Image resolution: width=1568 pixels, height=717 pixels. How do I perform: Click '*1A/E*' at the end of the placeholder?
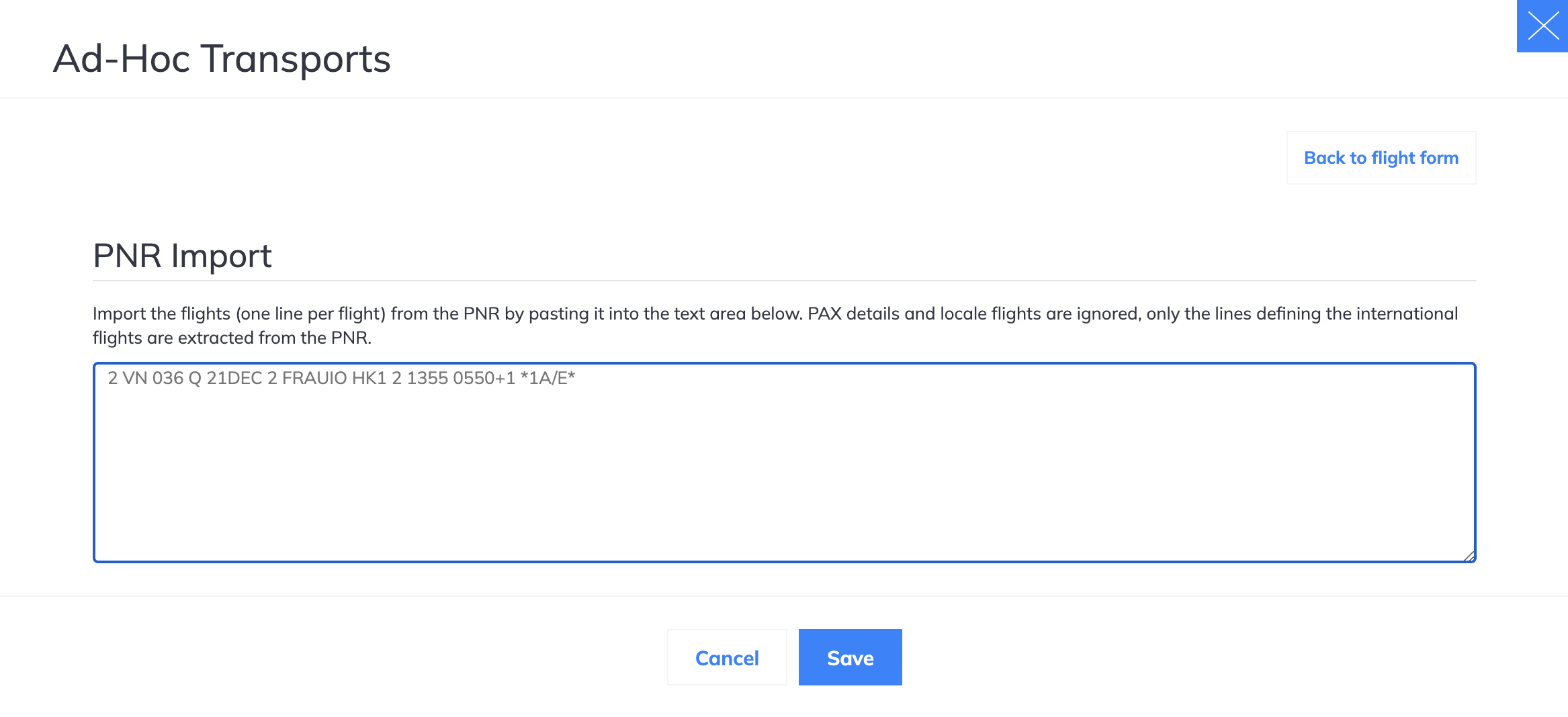tap(548, 378)
